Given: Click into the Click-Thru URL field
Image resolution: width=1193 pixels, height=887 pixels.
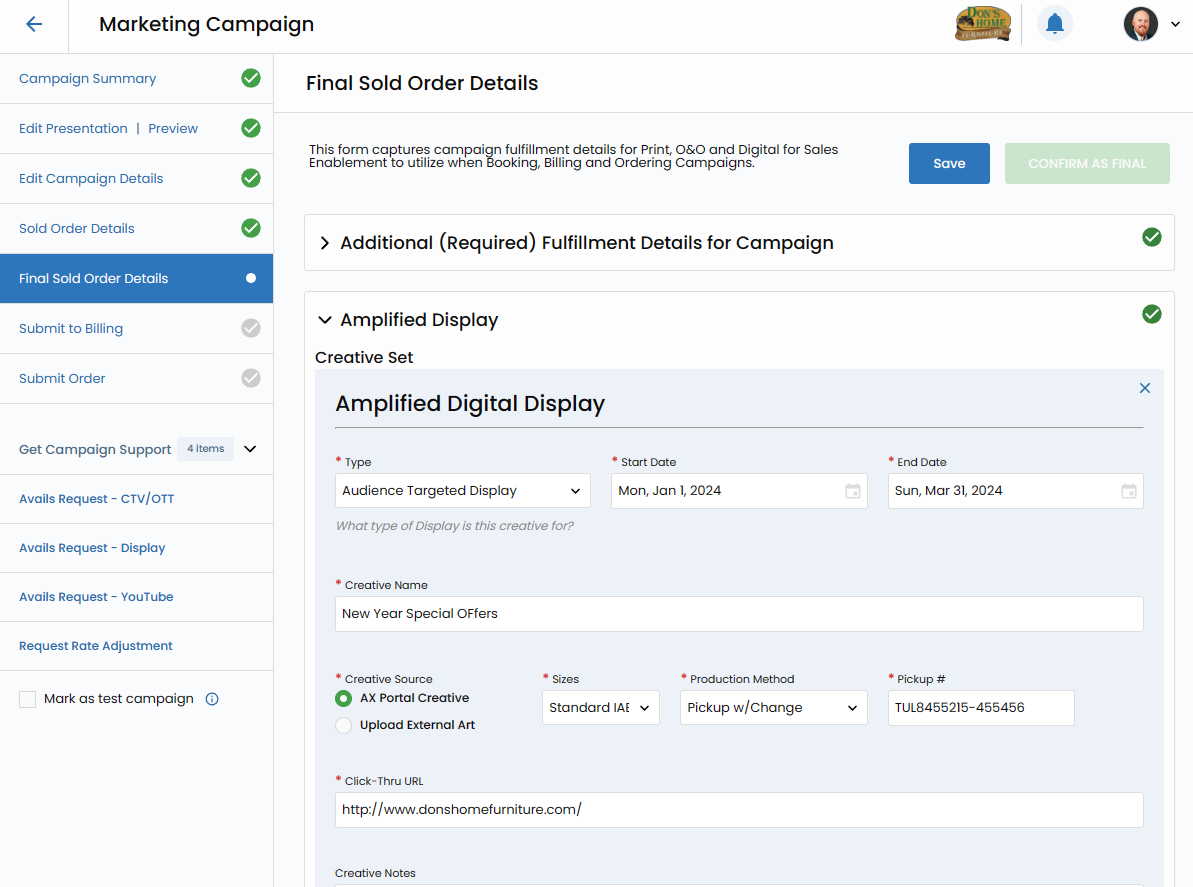Looking at the screenshot, I should pyautogui.click(x=738, y=810).
